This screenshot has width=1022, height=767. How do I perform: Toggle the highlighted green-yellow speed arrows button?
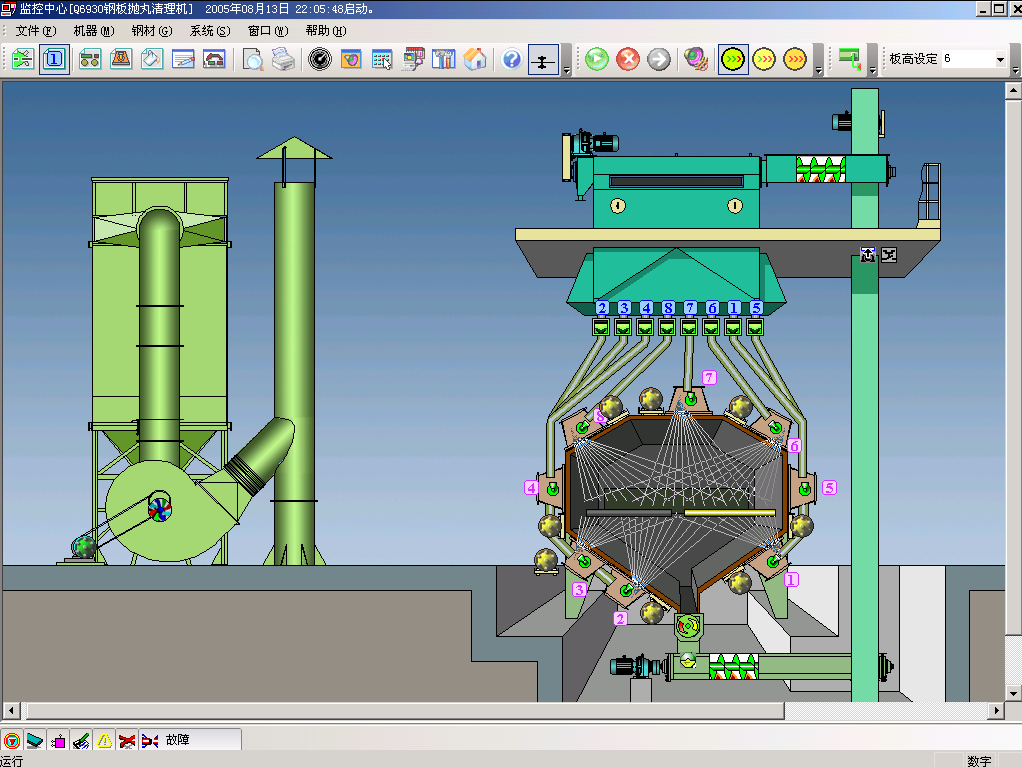pyautogui.click(x=733, y=59)
